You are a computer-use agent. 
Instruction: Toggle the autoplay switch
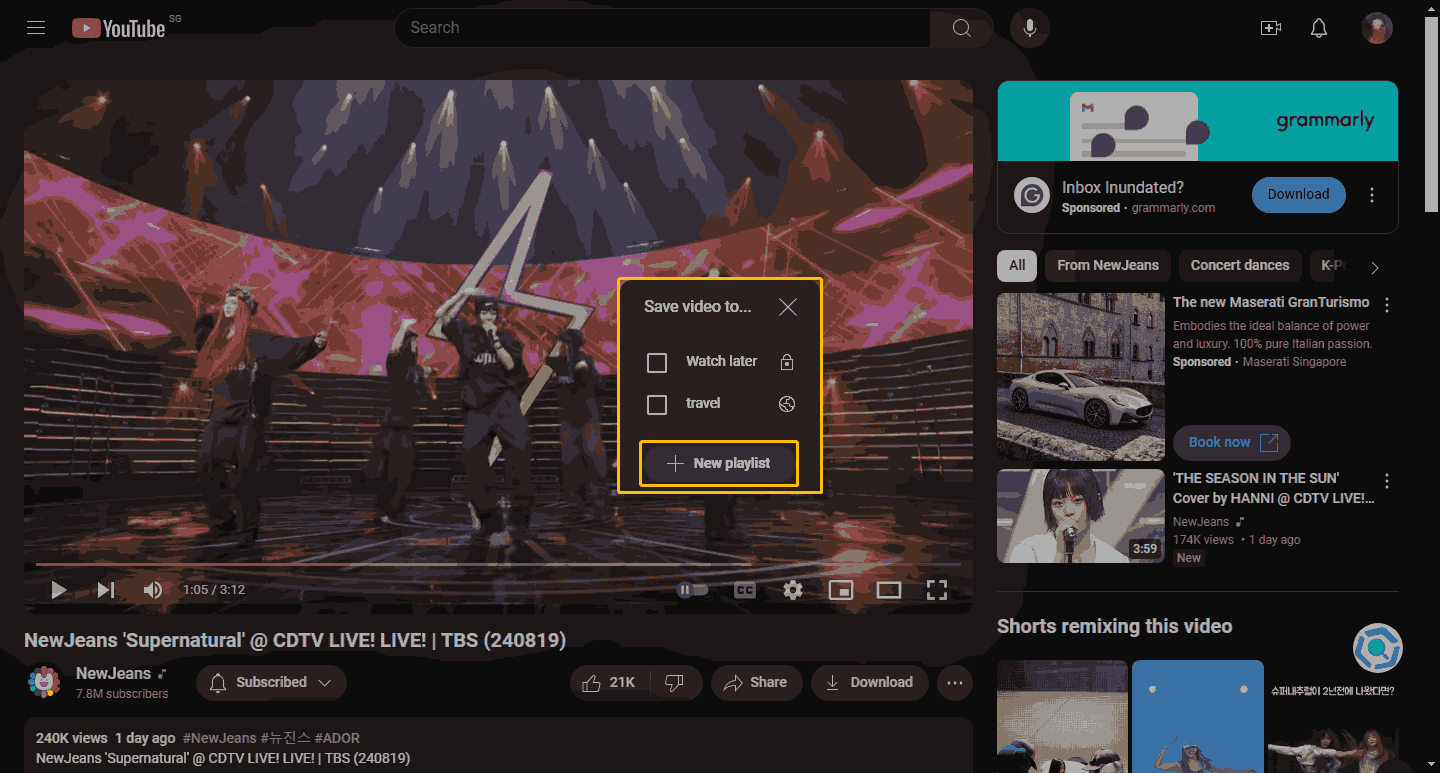coord(693,590)
